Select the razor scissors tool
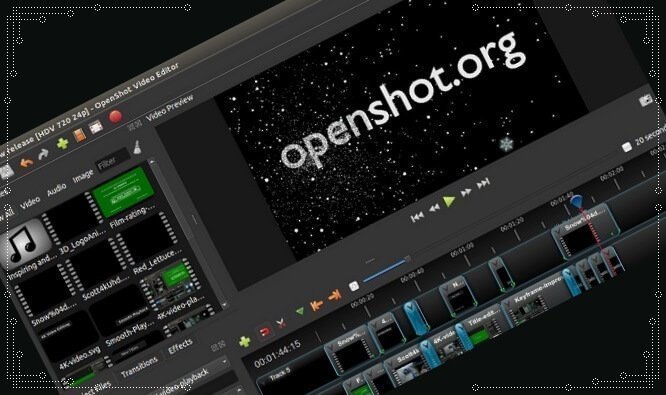The width and height of the screenshot is (666, 395). click(281, 324)
